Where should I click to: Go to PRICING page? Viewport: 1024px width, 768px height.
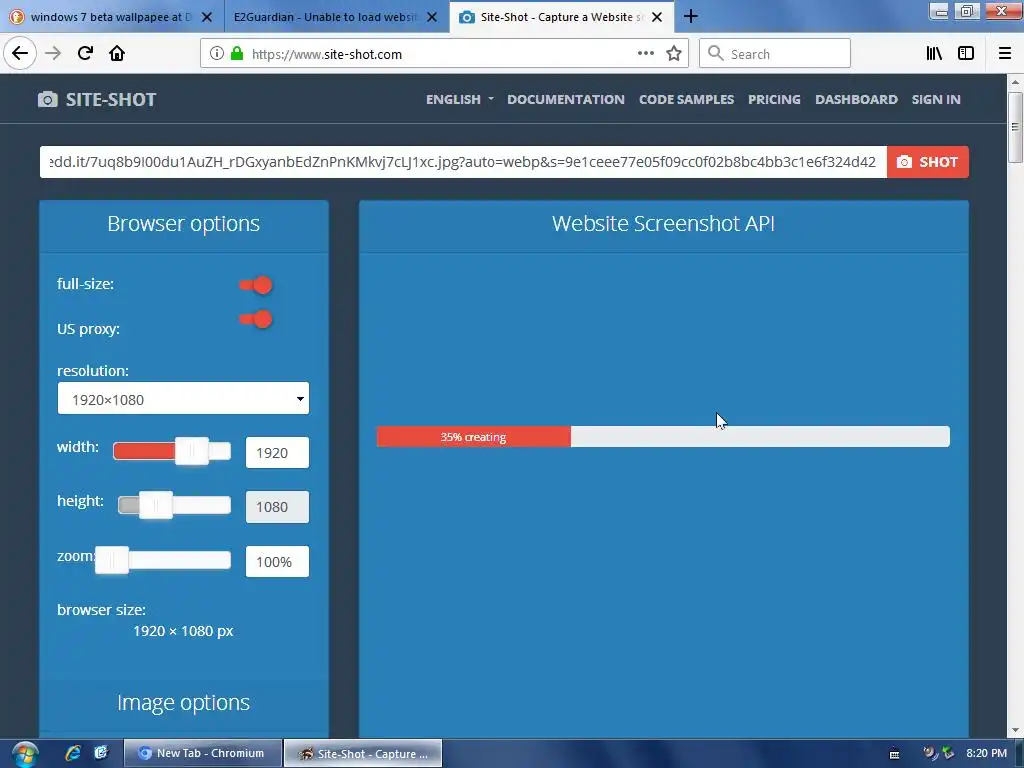tap(774, 99)
